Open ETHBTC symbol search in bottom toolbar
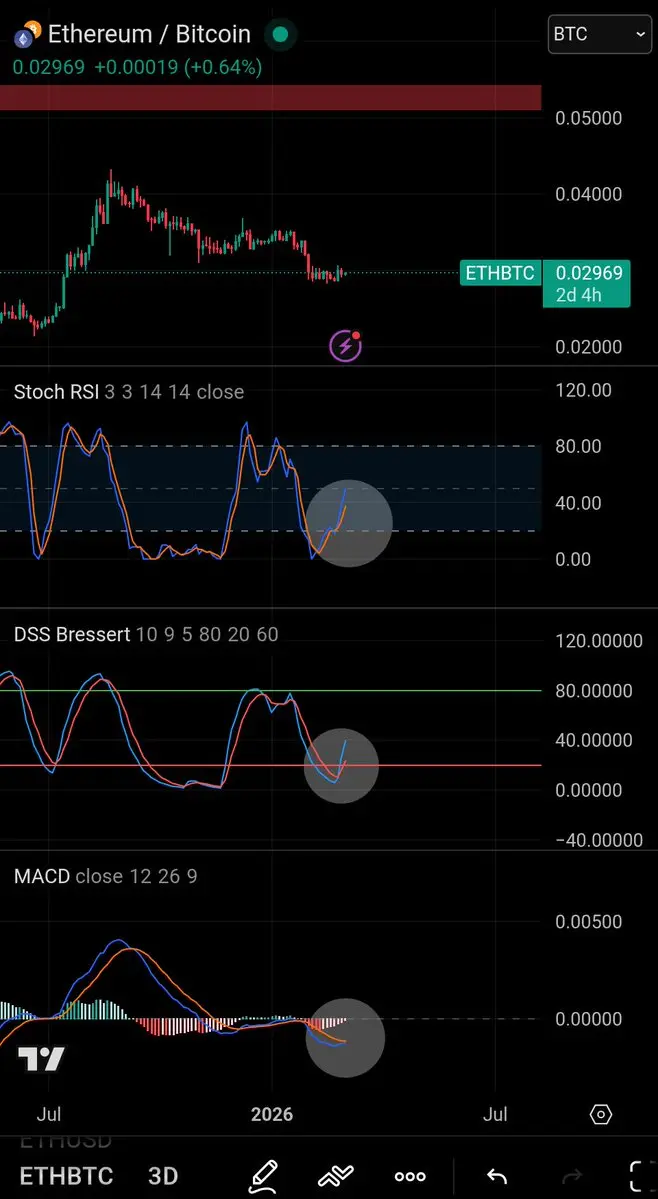Viewport: 658px width, 1199px height. tap(66, 1175)
